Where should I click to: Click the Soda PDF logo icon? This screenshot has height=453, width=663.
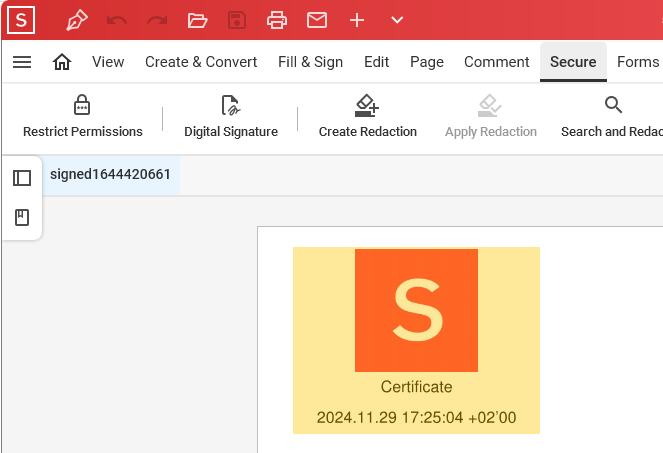21,20
